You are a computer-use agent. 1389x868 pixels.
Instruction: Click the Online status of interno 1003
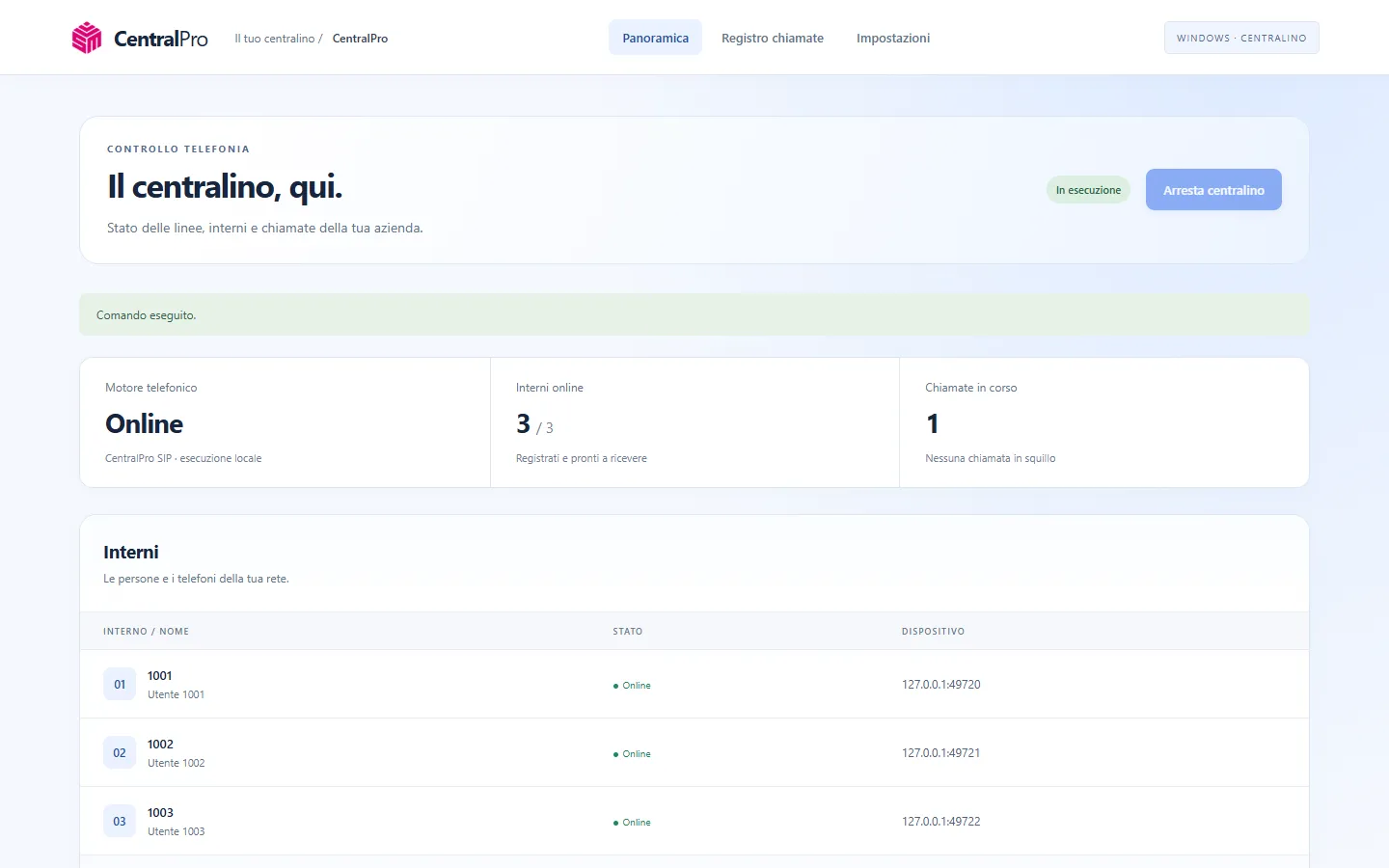[632, 823]
